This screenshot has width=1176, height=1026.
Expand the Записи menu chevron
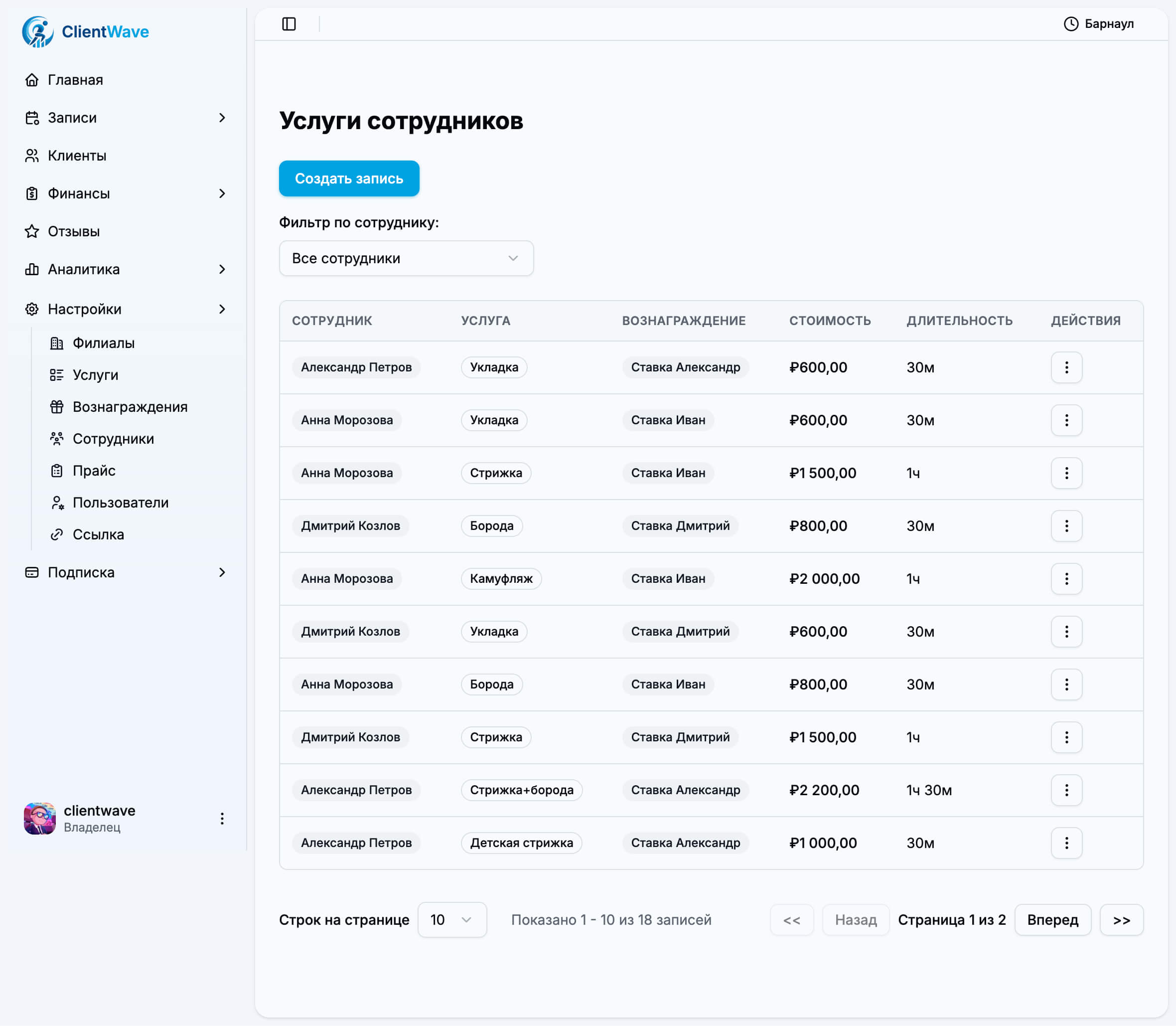pos(222,118)
